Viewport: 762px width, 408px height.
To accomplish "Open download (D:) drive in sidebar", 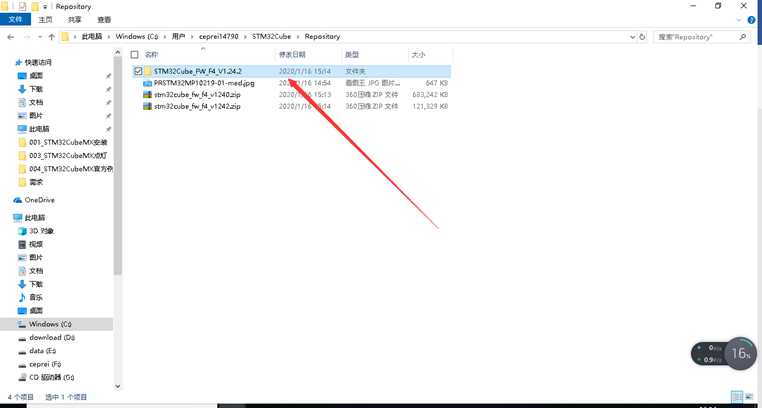I will coord(52,337).
